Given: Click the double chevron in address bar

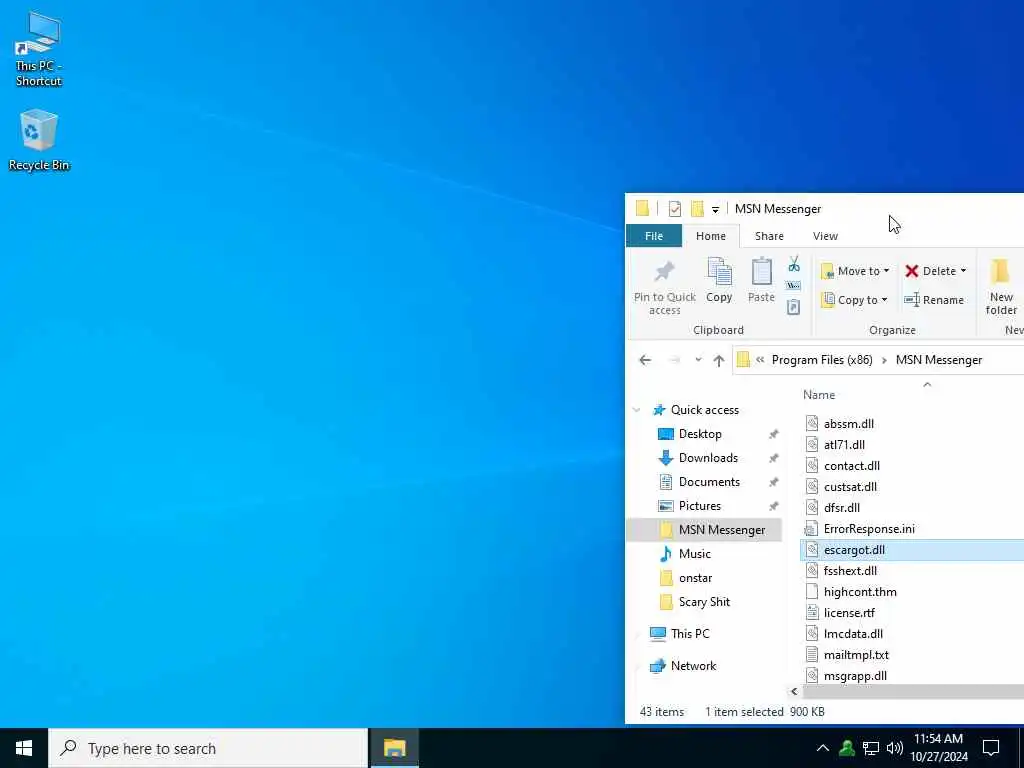Looking at the screenshot, I should (x=760, y=359).
